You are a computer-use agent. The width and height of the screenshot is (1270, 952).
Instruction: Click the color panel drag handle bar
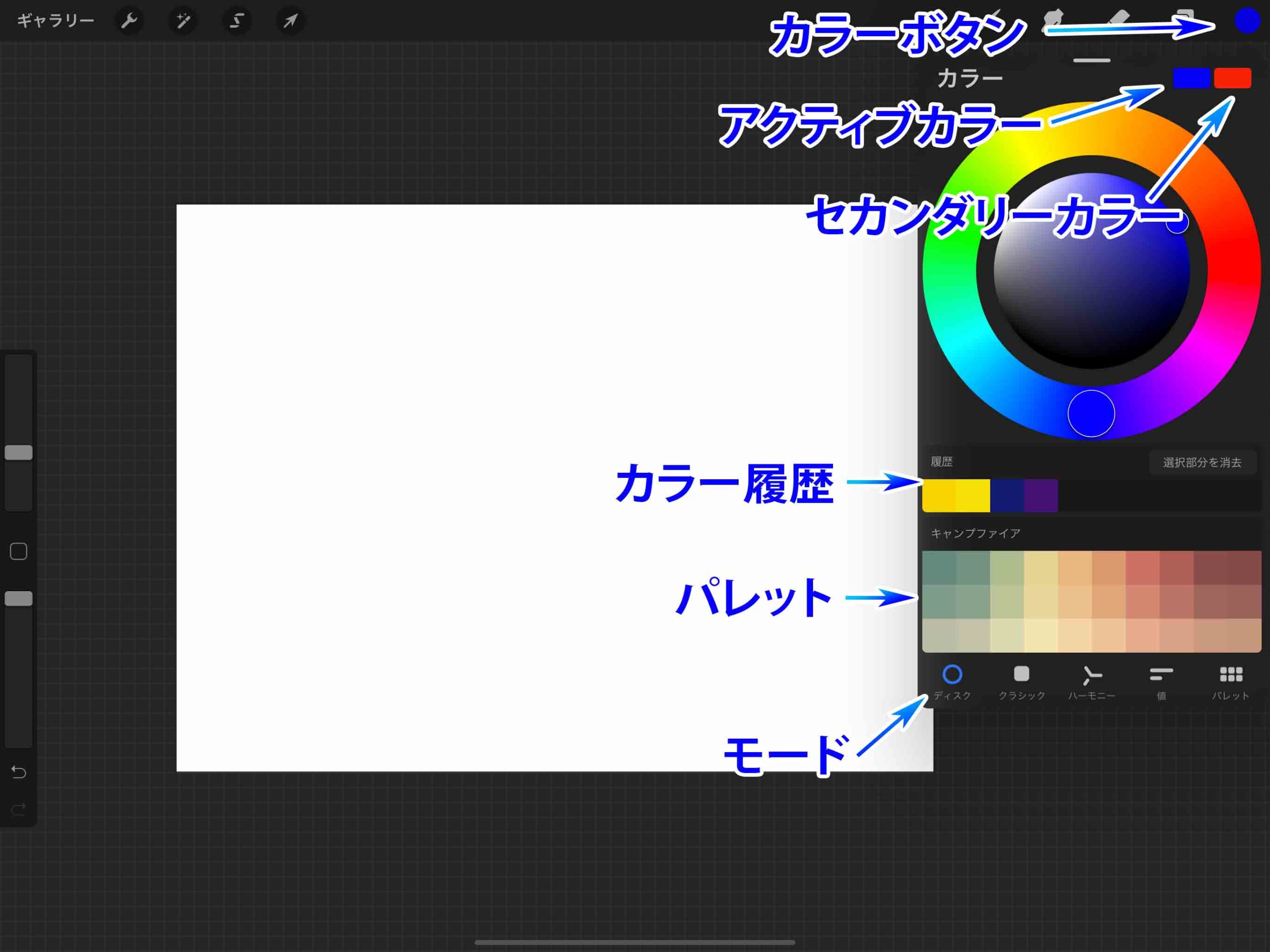tap(1091, 60)
